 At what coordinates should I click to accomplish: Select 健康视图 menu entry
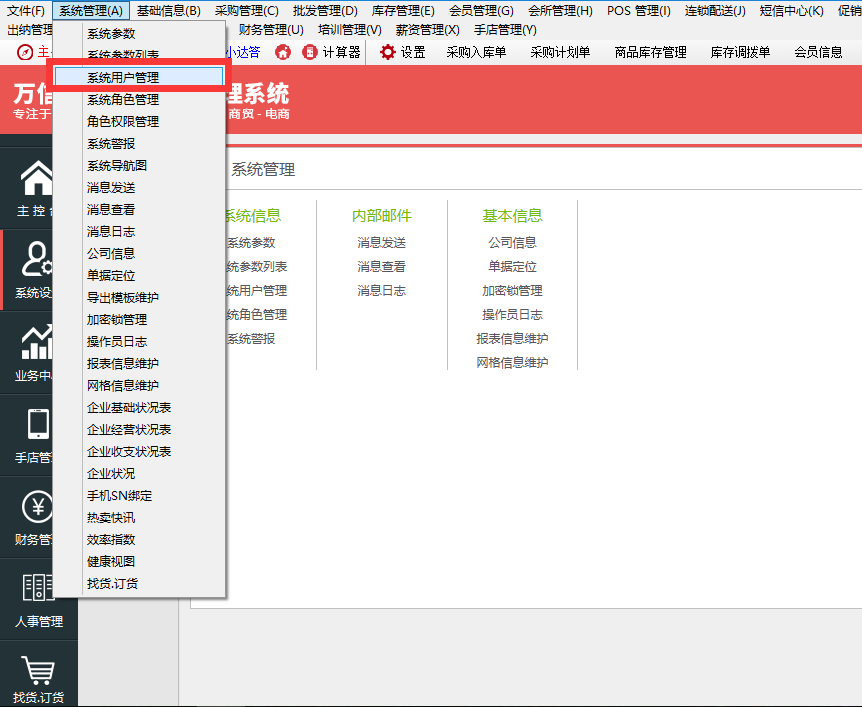point(111,561)
